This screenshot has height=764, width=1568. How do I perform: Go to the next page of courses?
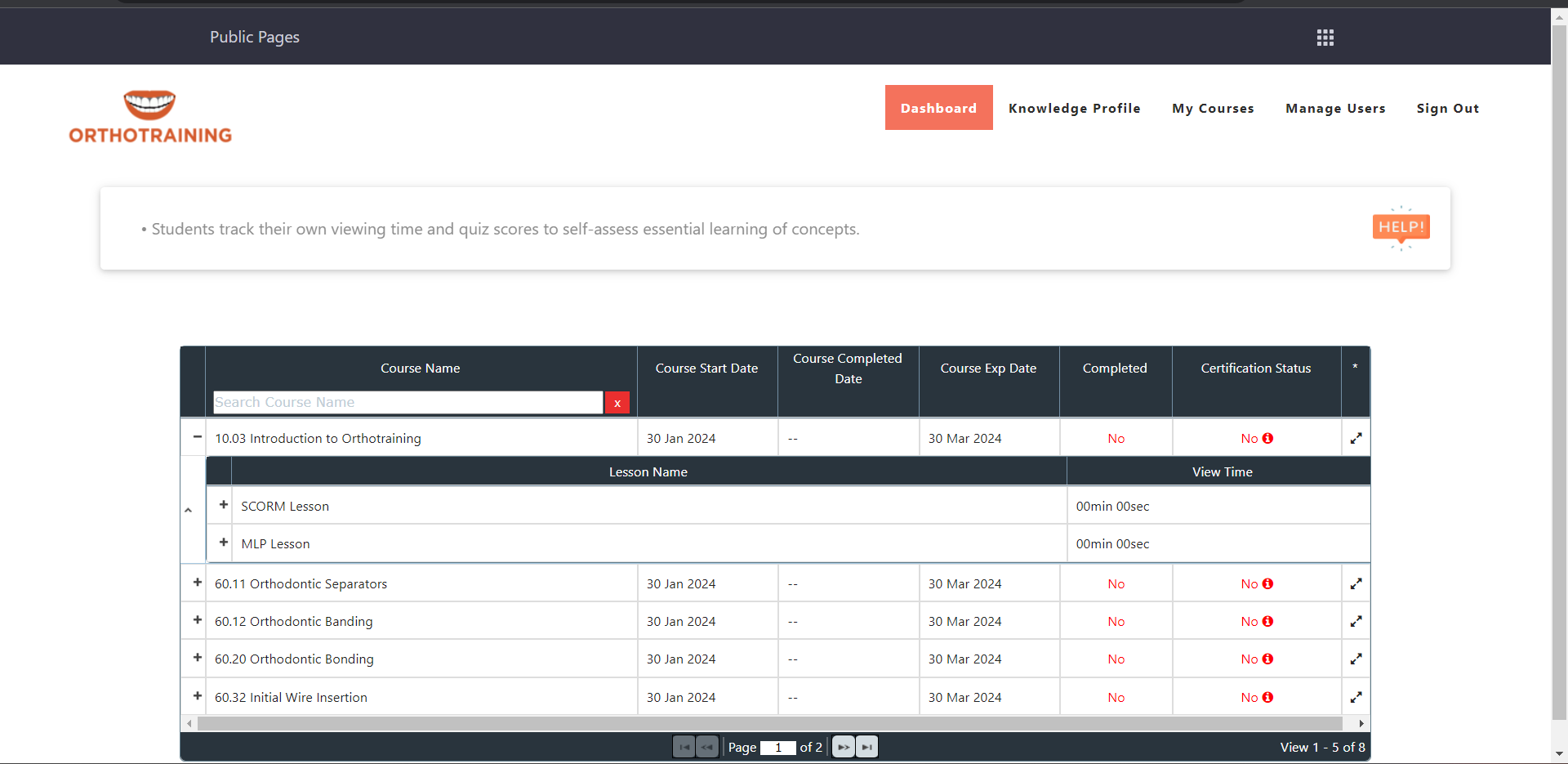[x=844, y=747]
